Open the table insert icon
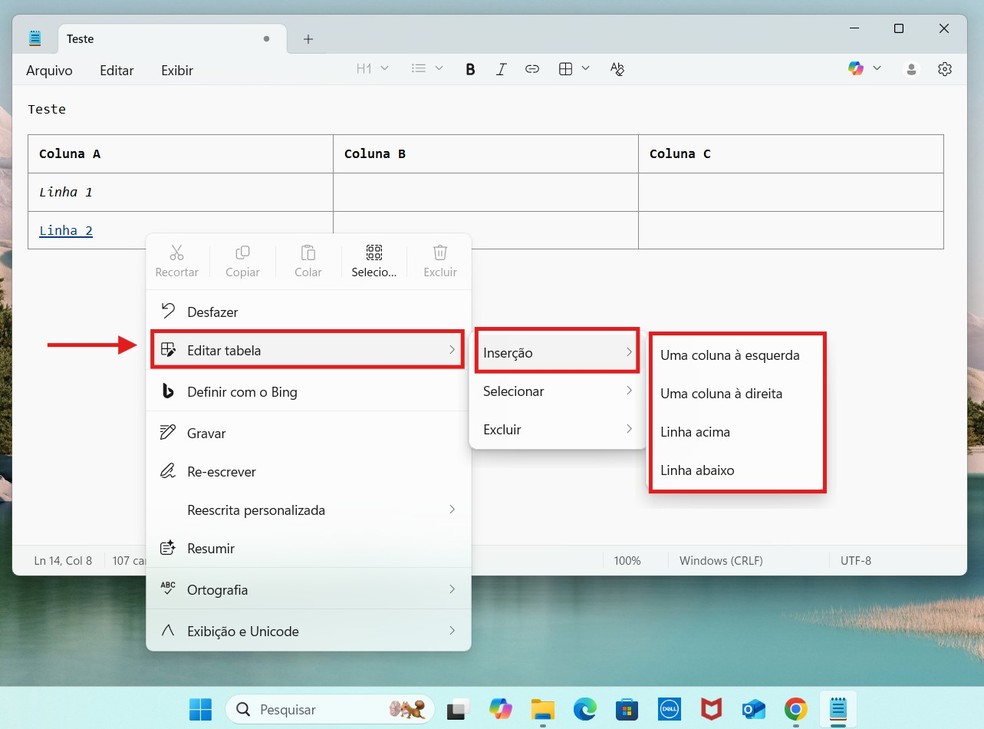Screen dimensions: 984x729 (x=565, y=69)
